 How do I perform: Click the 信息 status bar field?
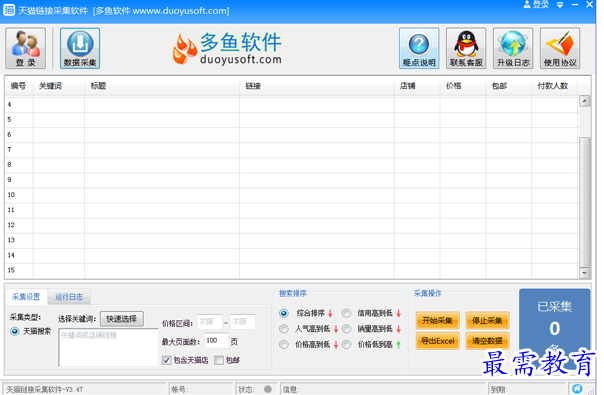click(x=383, y=389)
